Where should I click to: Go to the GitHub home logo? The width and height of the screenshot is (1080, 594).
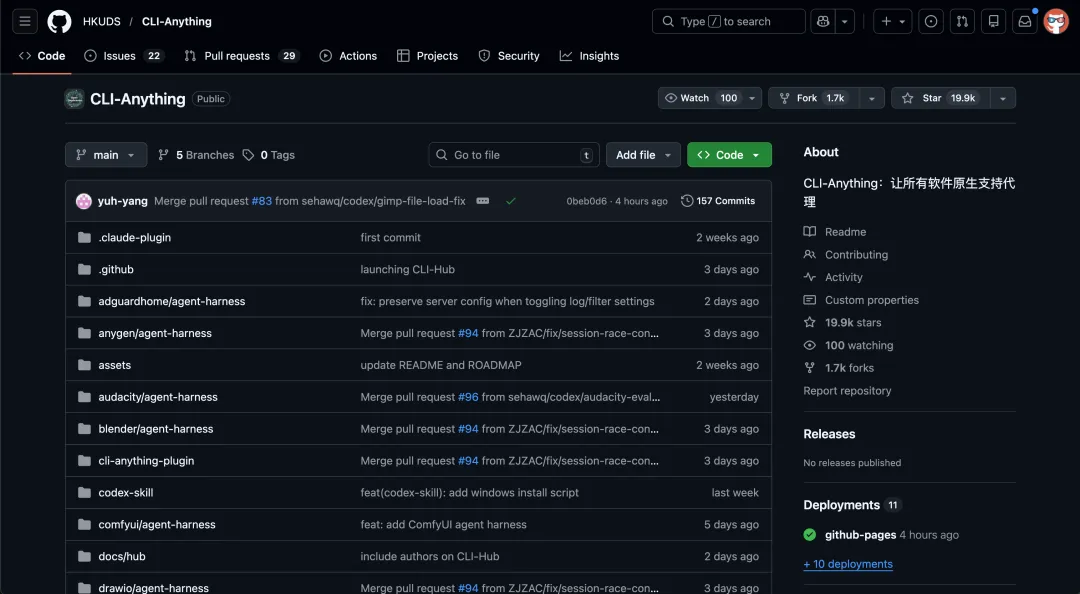tap(59, 21)
